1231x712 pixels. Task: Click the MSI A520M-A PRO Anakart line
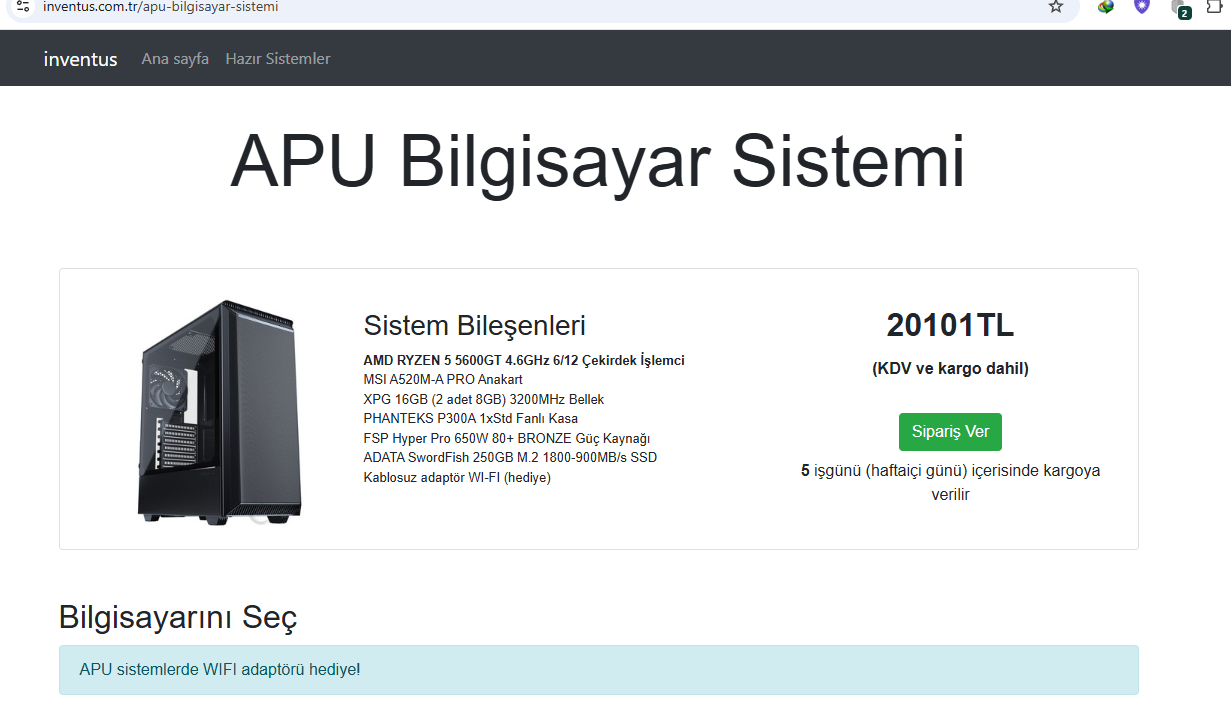(x=443, y=380)
